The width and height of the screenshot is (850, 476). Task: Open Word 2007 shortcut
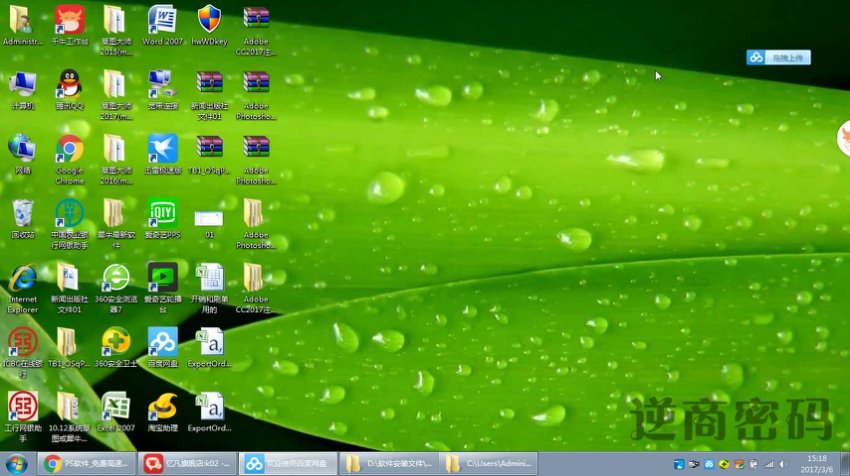(x=163, y=25)
